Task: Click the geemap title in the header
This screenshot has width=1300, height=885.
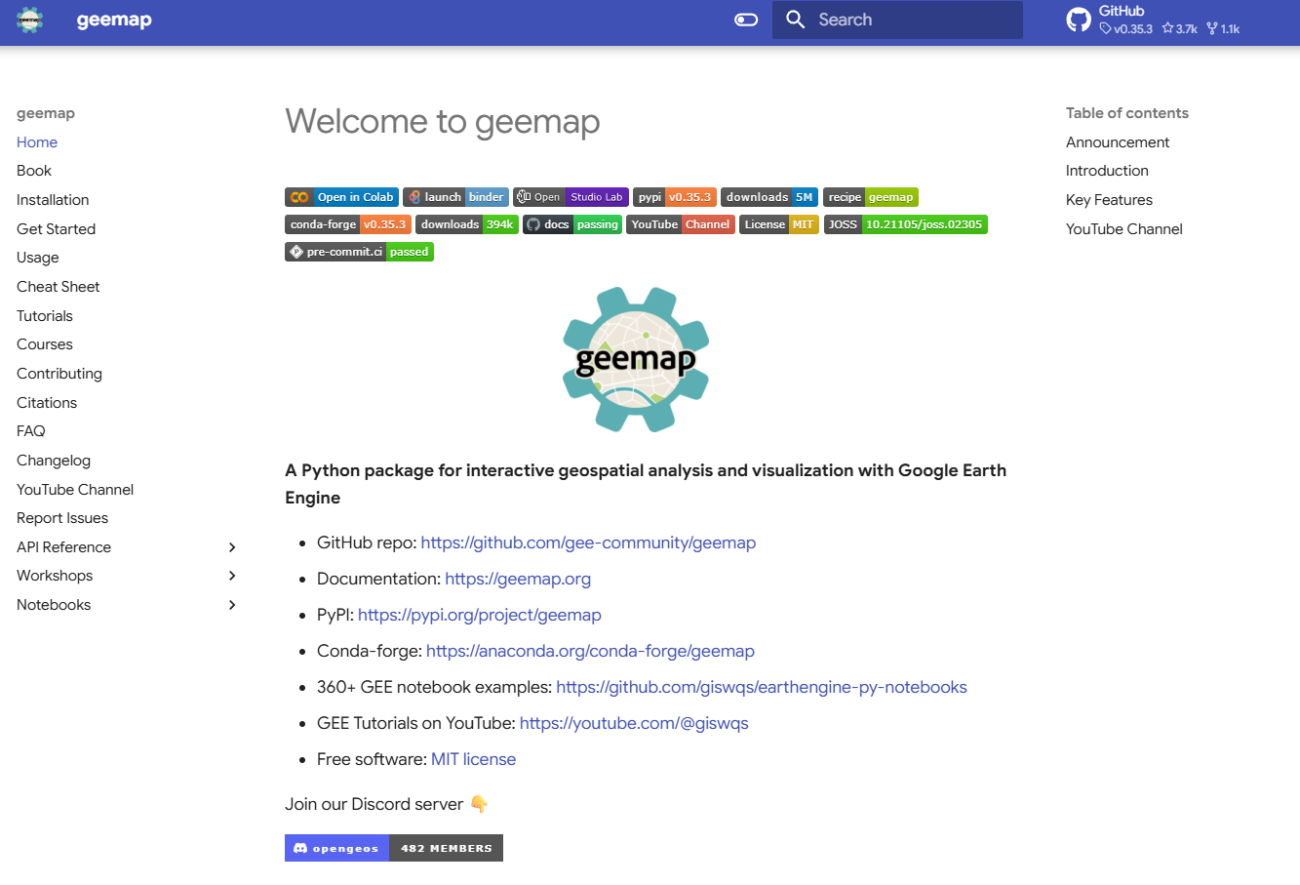Action: pyautogui.click(x=114, y=20)
